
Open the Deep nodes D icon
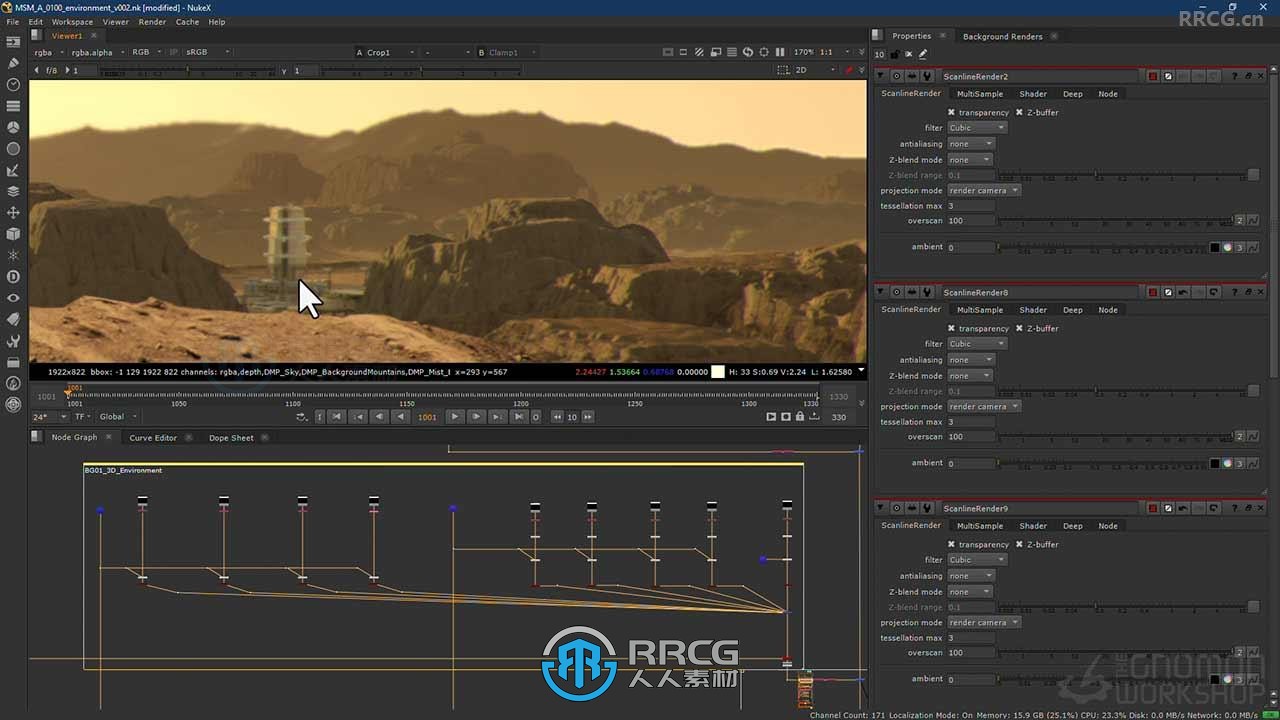(13, 276)
